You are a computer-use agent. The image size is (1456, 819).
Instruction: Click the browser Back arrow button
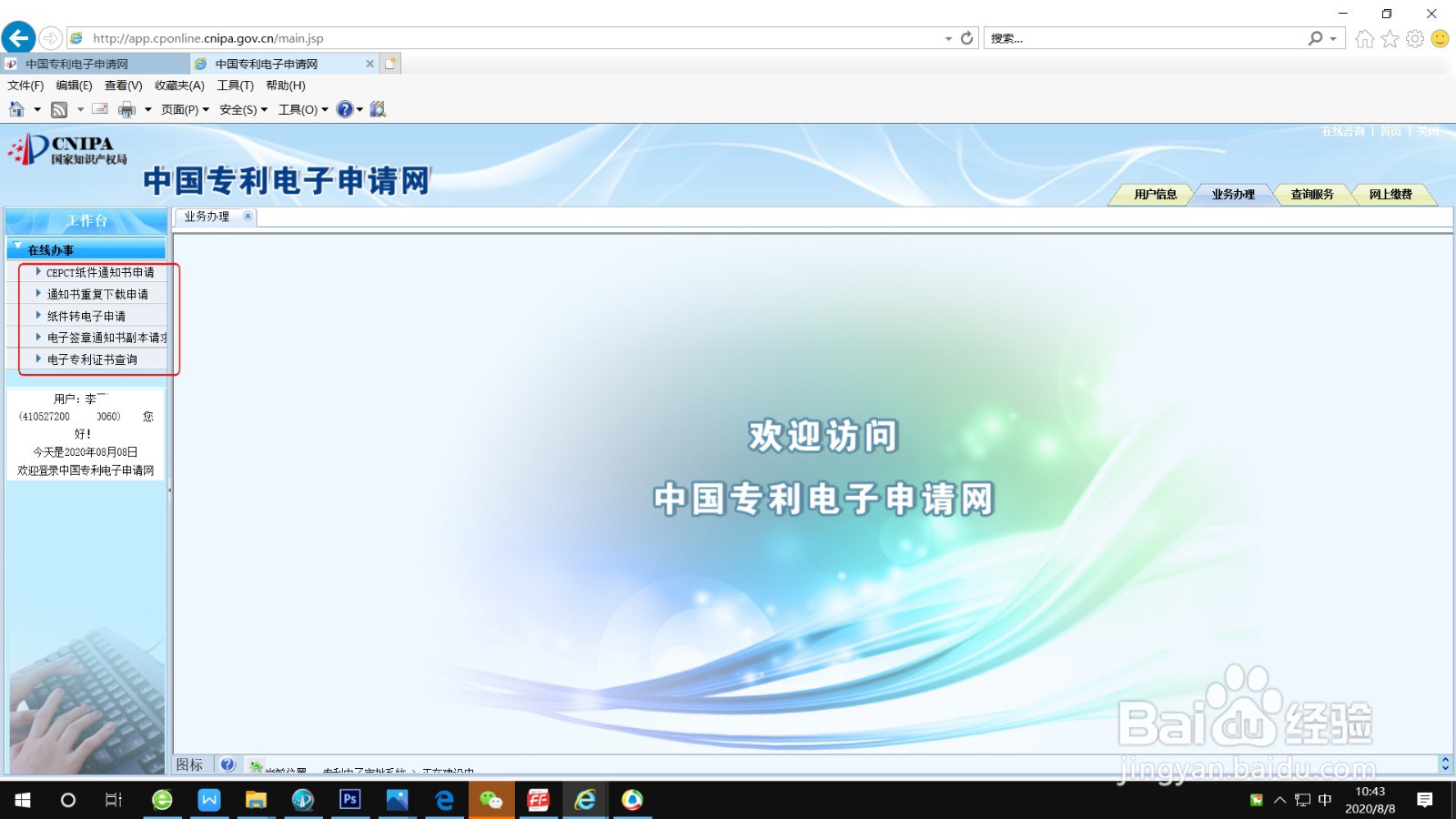pyautogui.click(x=18, y=38)
